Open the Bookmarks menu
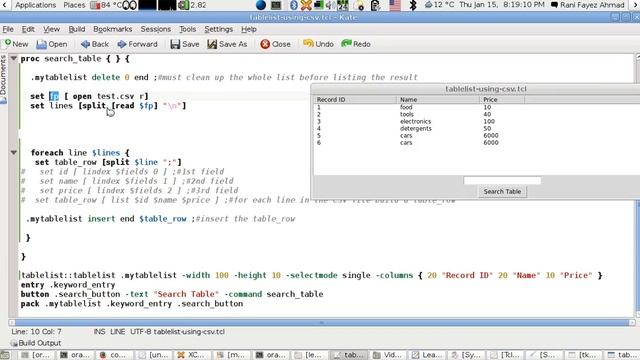This screenshot has height=360, width=640. [x=113, y=29]
